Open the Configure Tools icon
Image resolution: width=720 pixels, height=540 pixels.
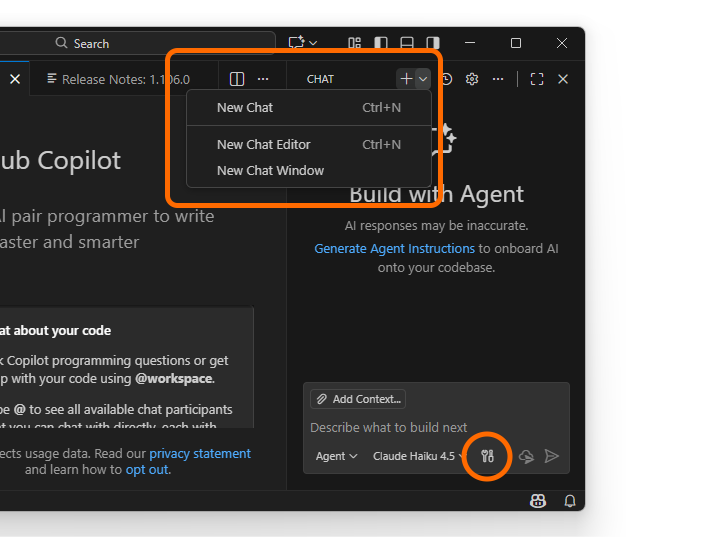click(x=487, y=456)
